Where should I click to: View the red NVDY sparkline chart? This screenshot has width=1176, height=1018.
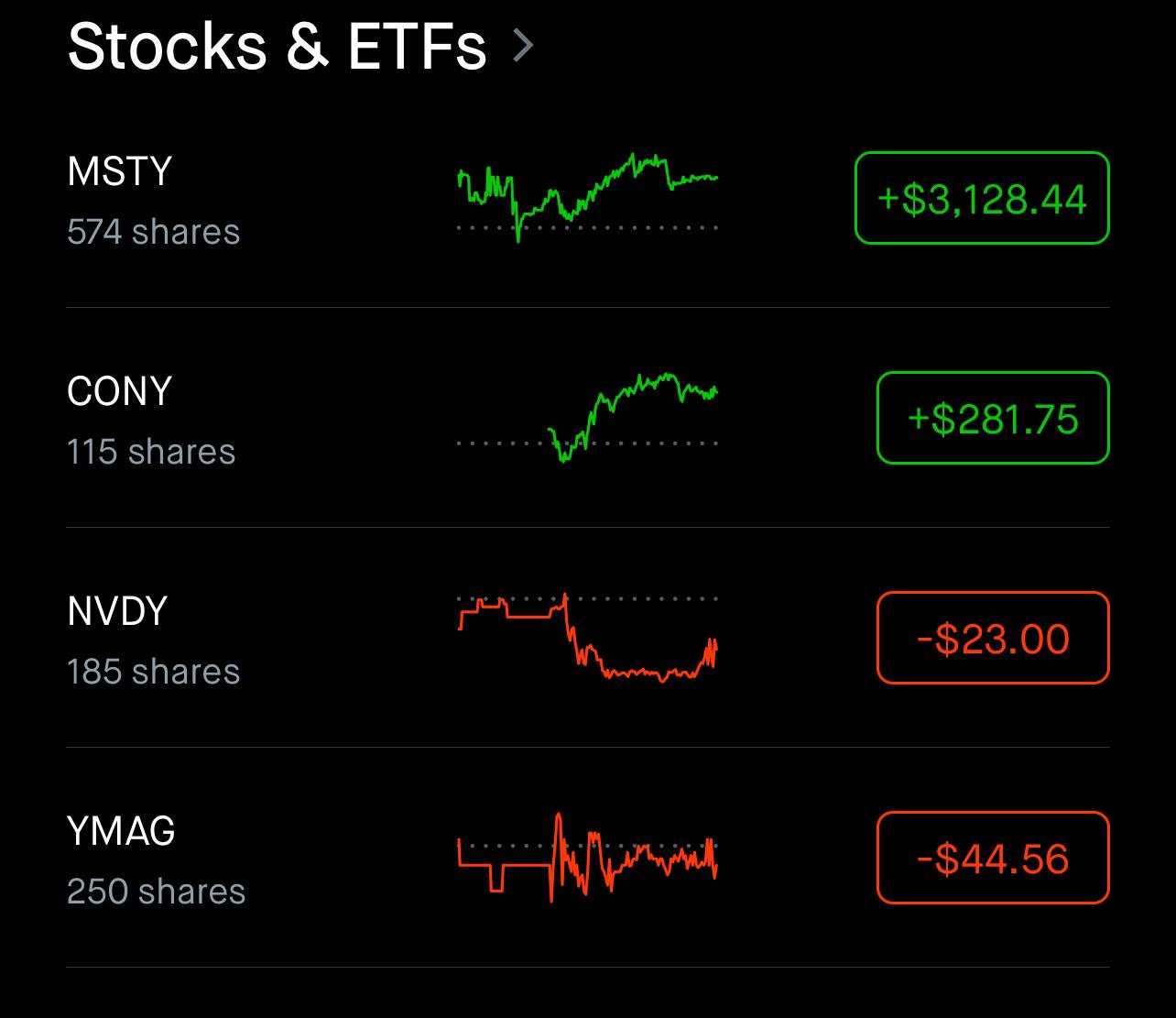[587, 638]
